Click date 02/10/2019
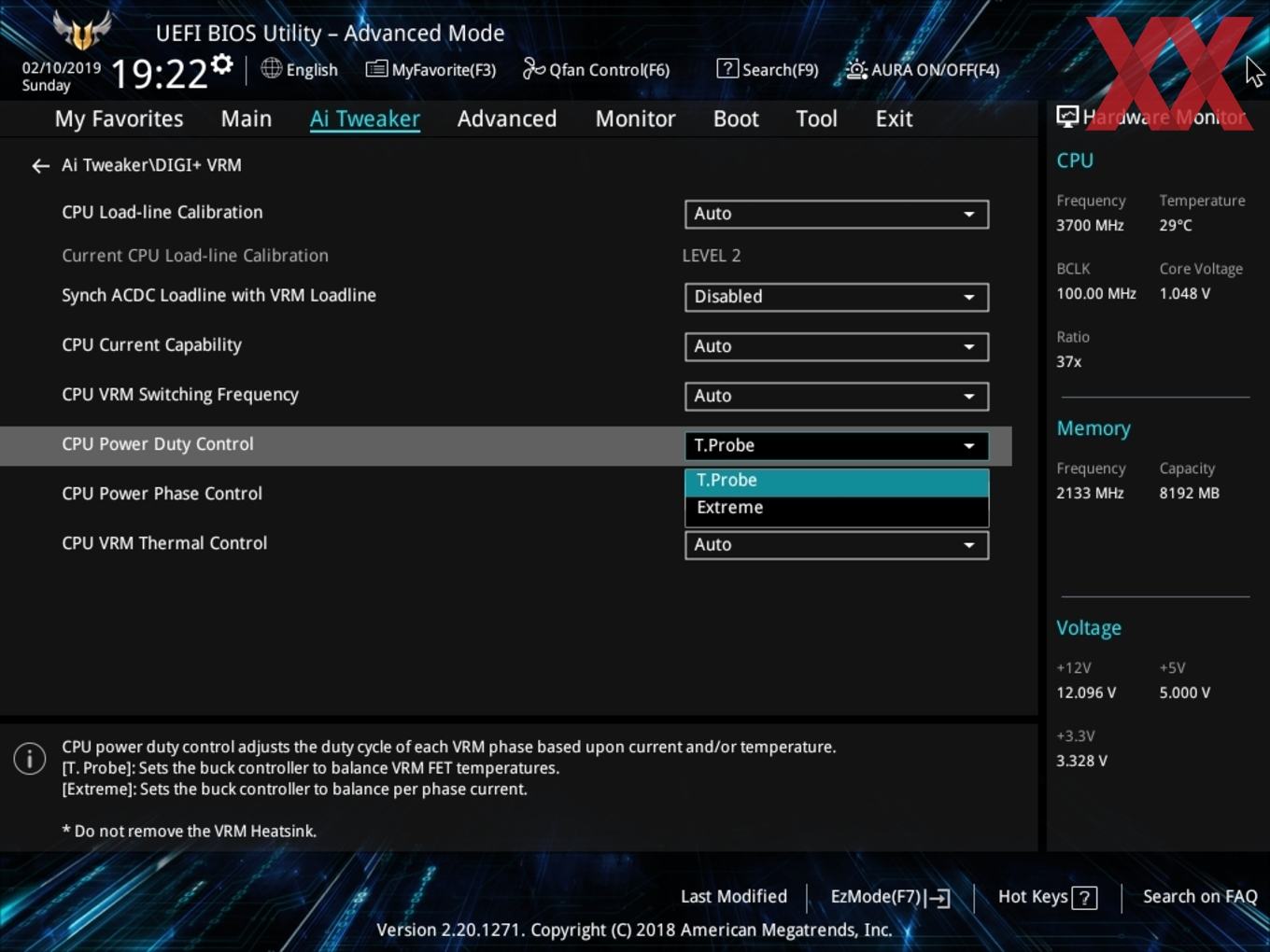Viewport: 1270px width, 952px height. coord(62,68)
